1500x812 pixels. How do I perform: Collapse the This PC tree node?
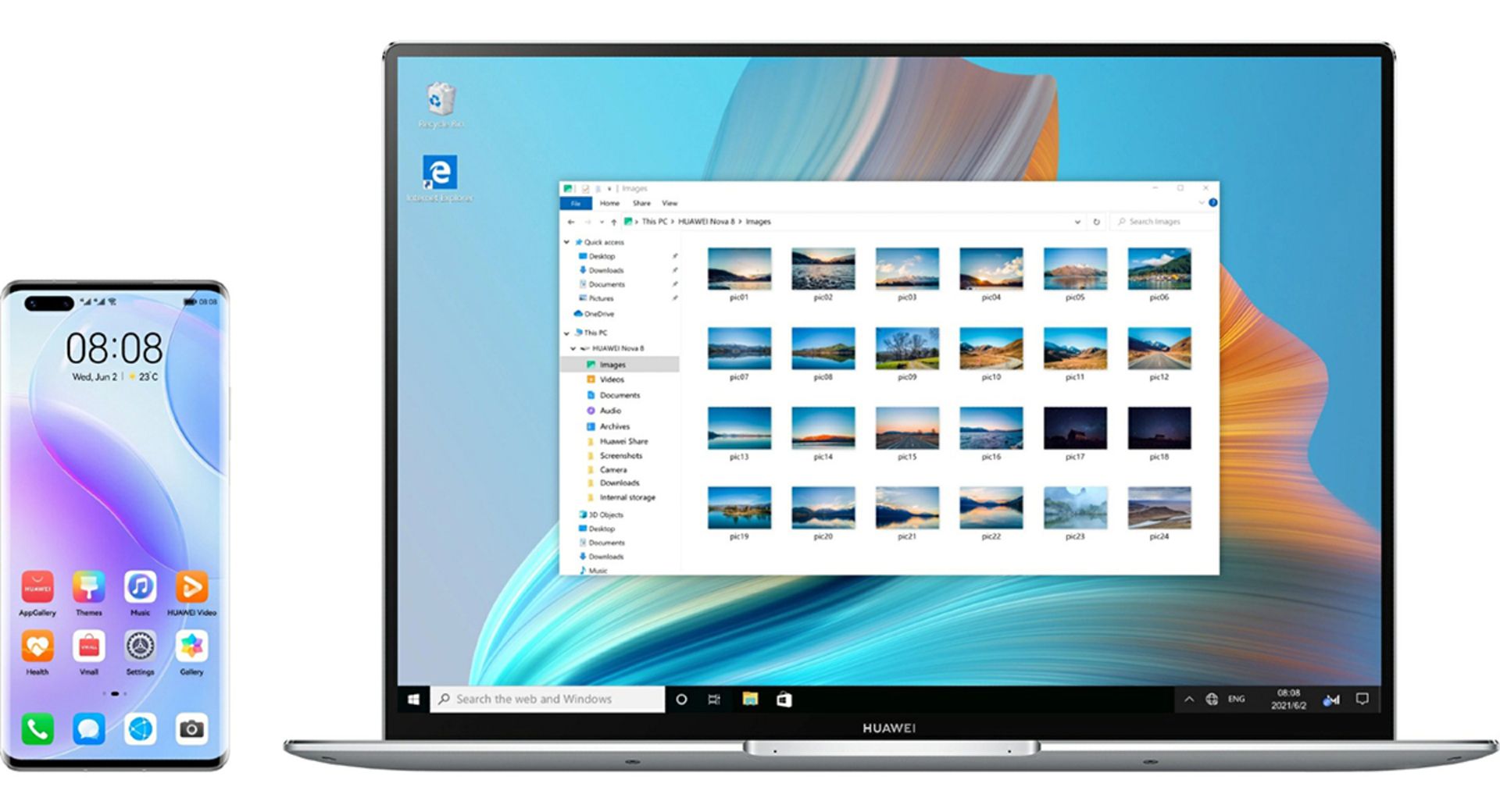tap(567, 333)
